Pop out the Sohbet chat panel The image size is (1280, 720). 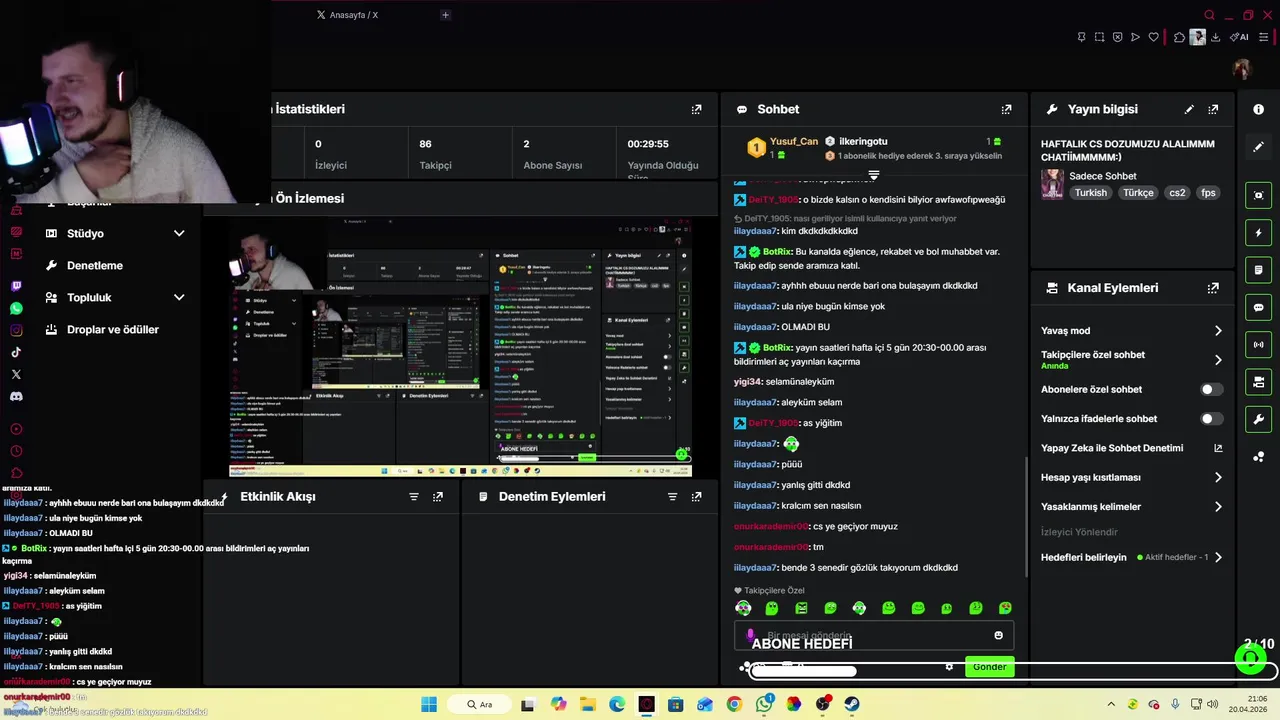(1006, 109)
